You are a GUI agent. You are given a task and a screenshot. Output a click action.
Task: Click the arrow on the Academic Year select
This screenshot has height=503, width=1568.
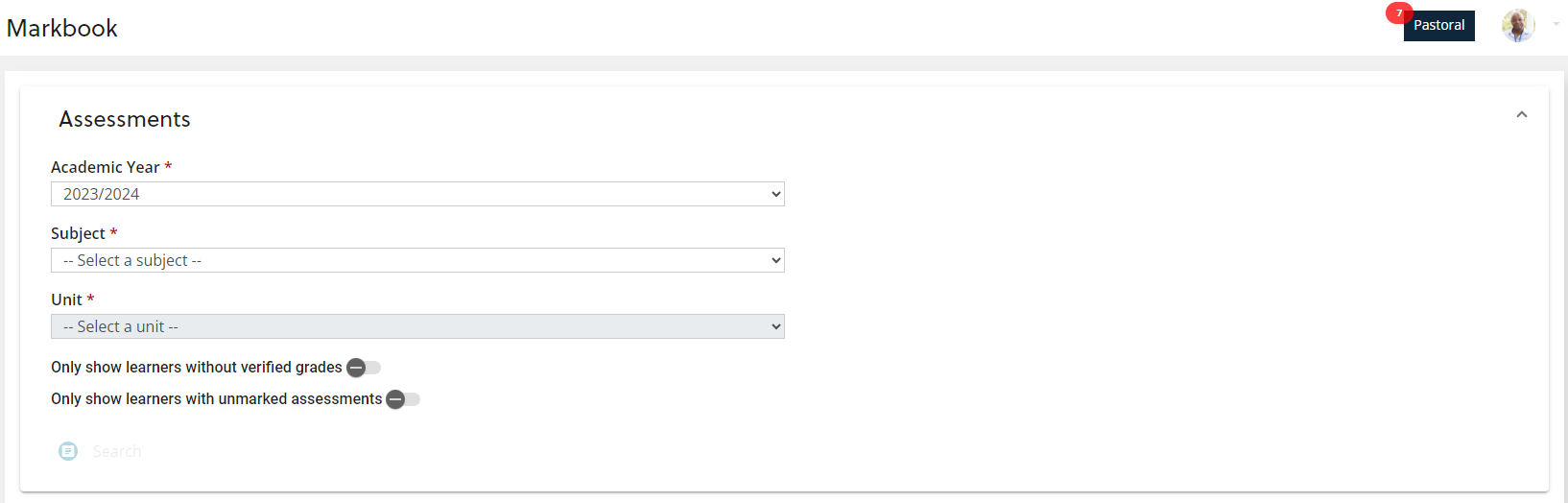coord(776,194)
